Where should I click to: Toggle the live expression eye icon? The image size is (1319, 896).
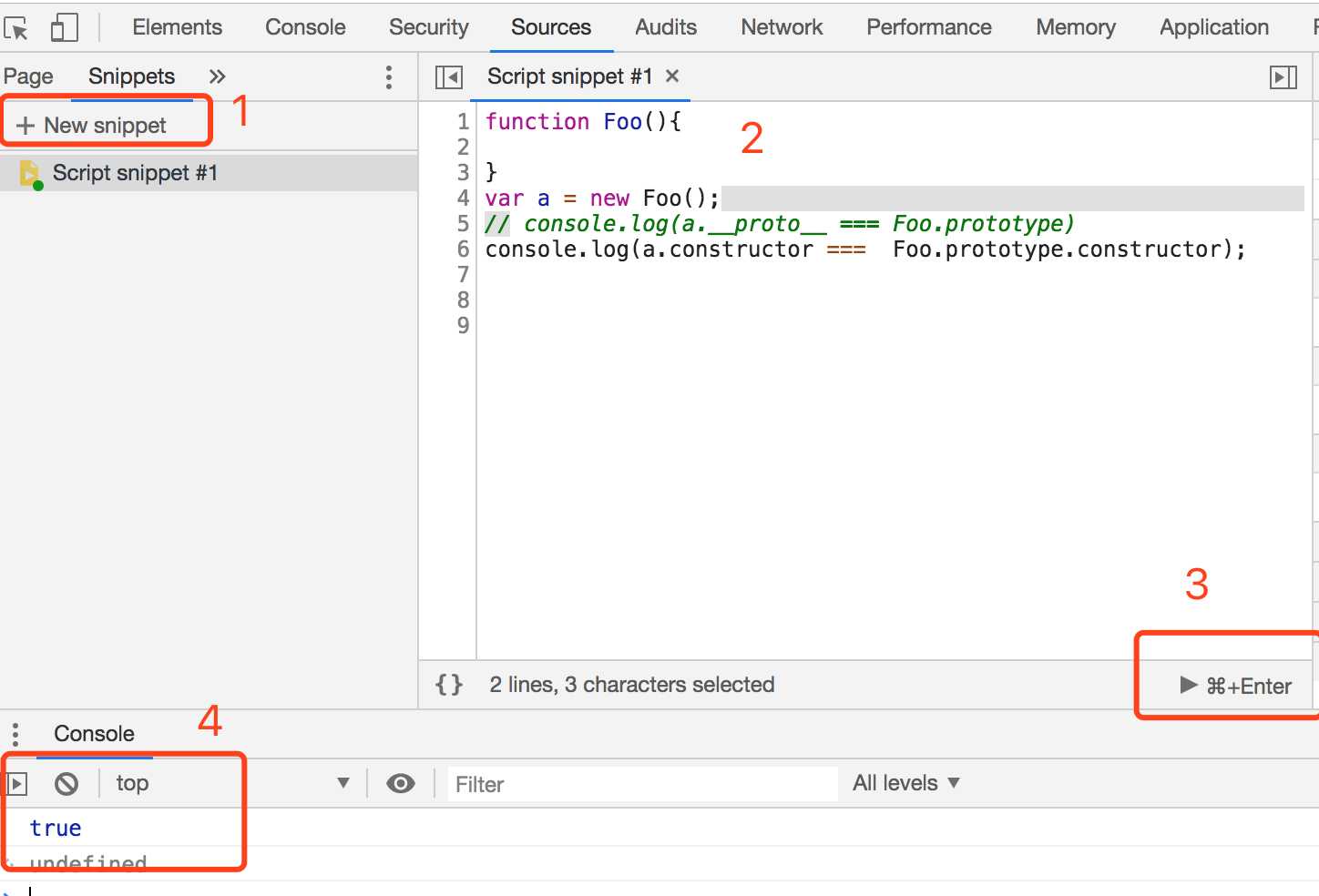401,783
